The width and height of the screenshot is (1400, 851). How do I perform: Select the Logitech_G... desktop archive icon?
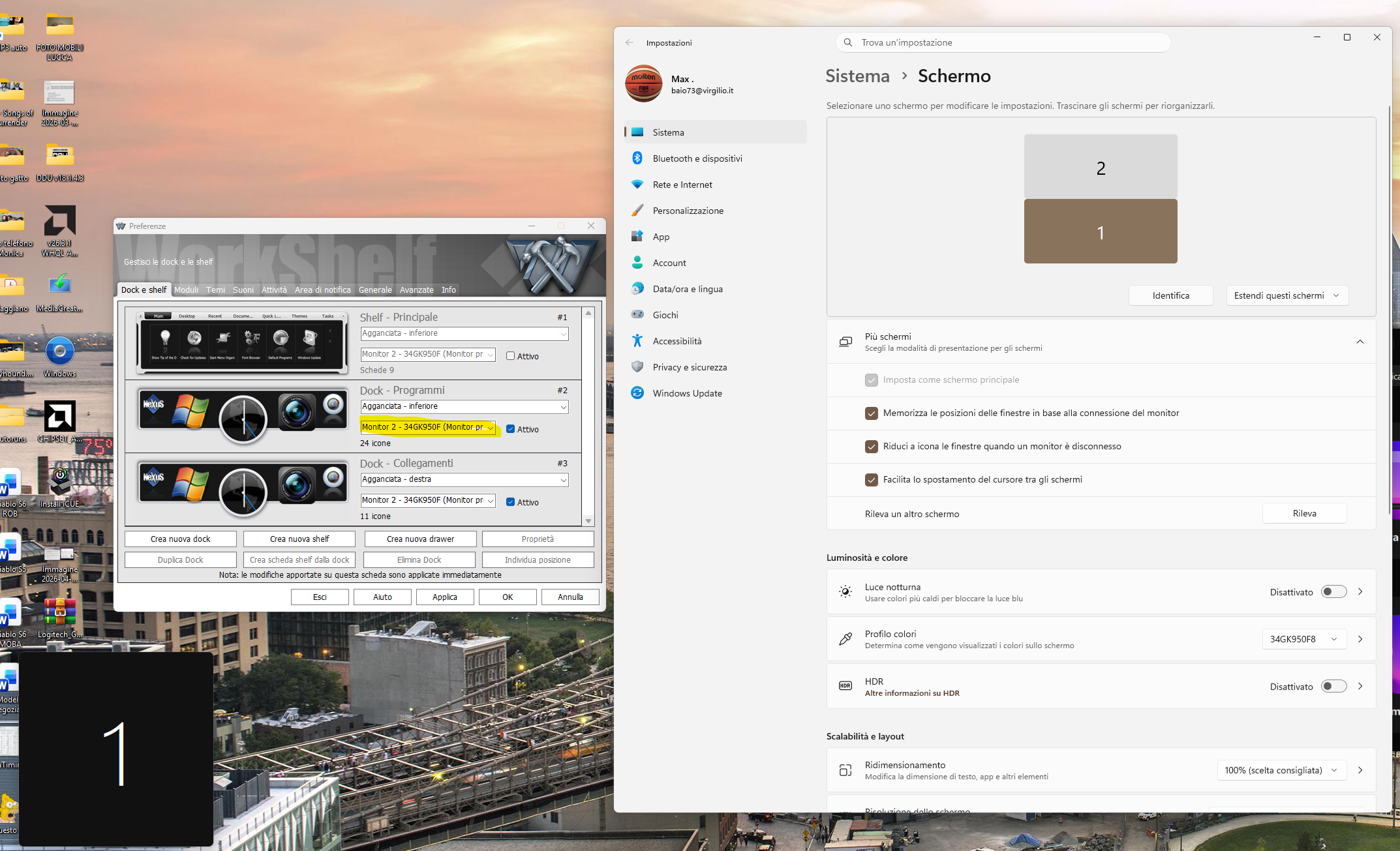[59, 619]
